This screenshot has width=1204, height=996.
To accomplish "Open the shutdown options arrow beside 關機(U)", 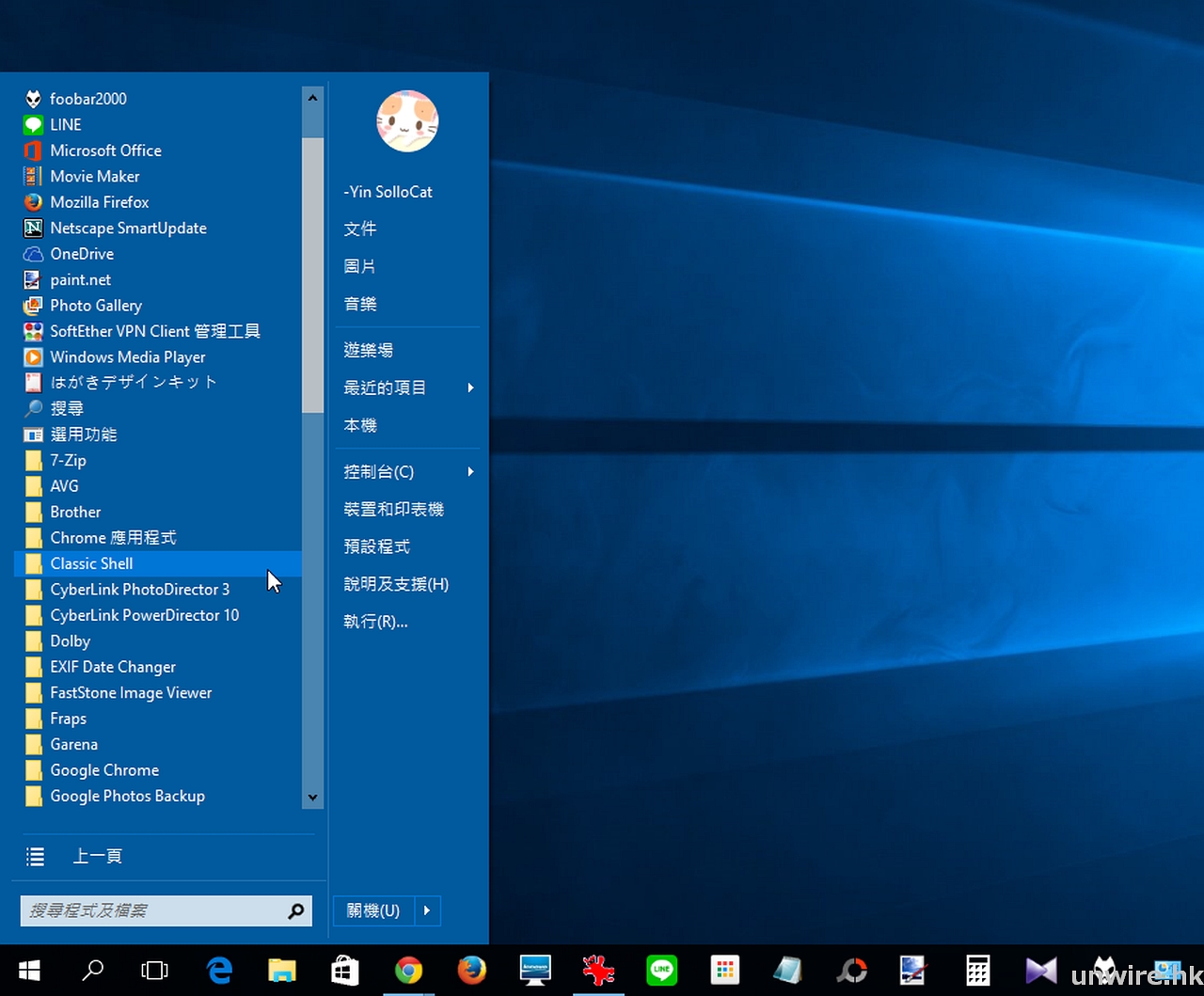I will tap(427, 910).
